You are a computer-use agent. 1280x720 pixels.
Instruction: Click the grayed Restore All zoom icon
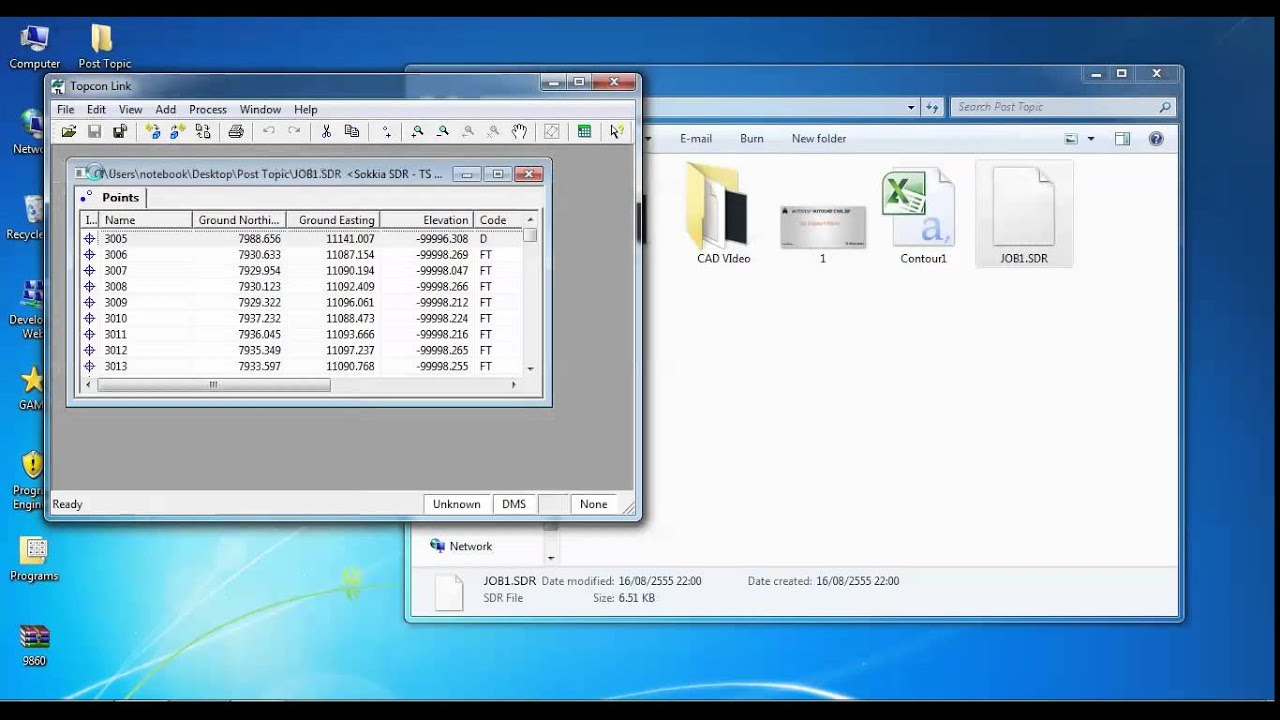[493, 131]
